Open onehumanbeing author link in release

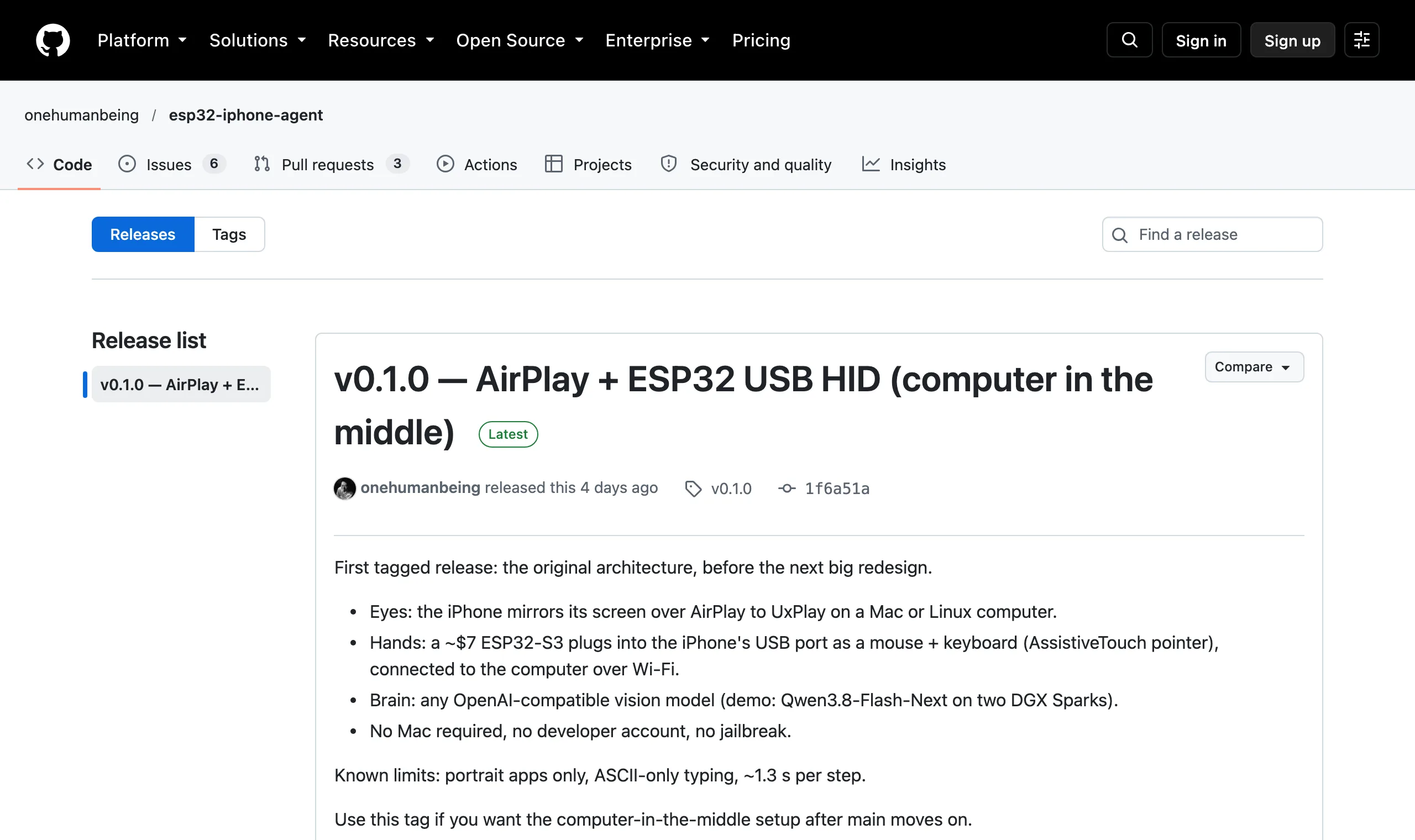pos(420,488)
